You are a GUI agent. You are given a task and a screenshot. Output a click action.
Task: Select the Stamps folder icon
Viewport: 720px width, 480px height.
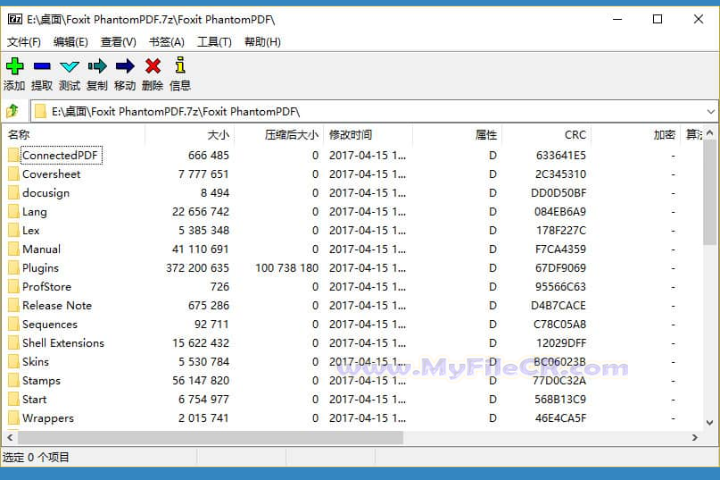pos(14,381)
